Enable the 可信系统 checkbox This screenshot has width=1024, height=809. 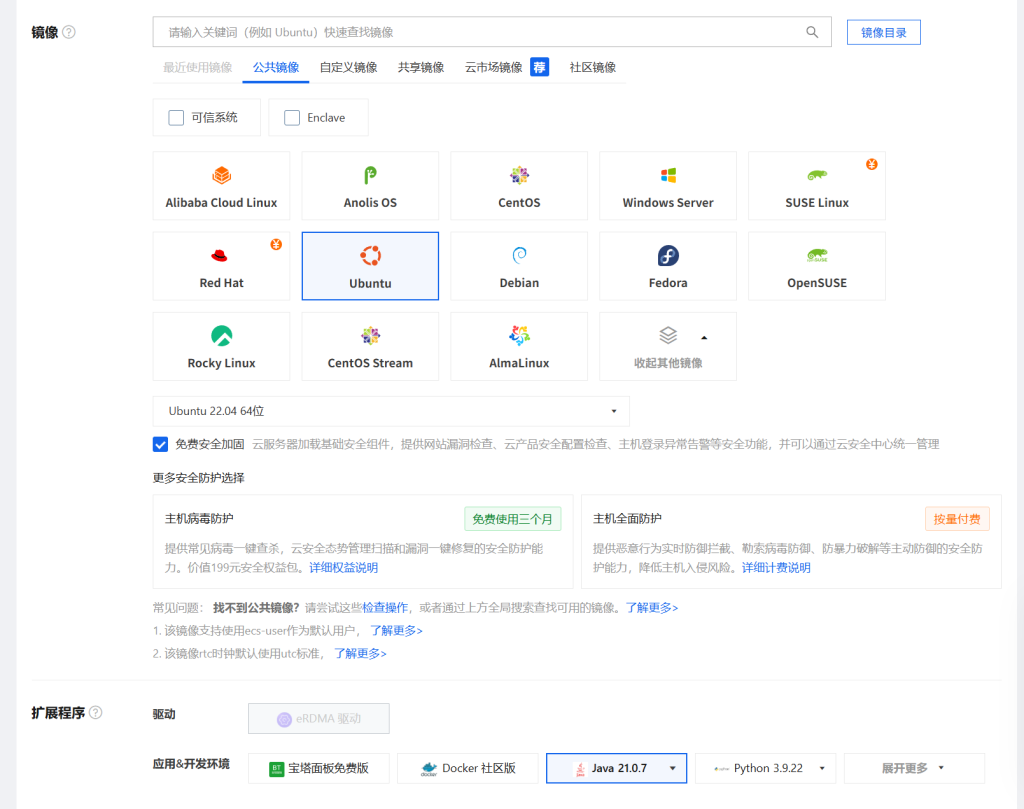176,118
